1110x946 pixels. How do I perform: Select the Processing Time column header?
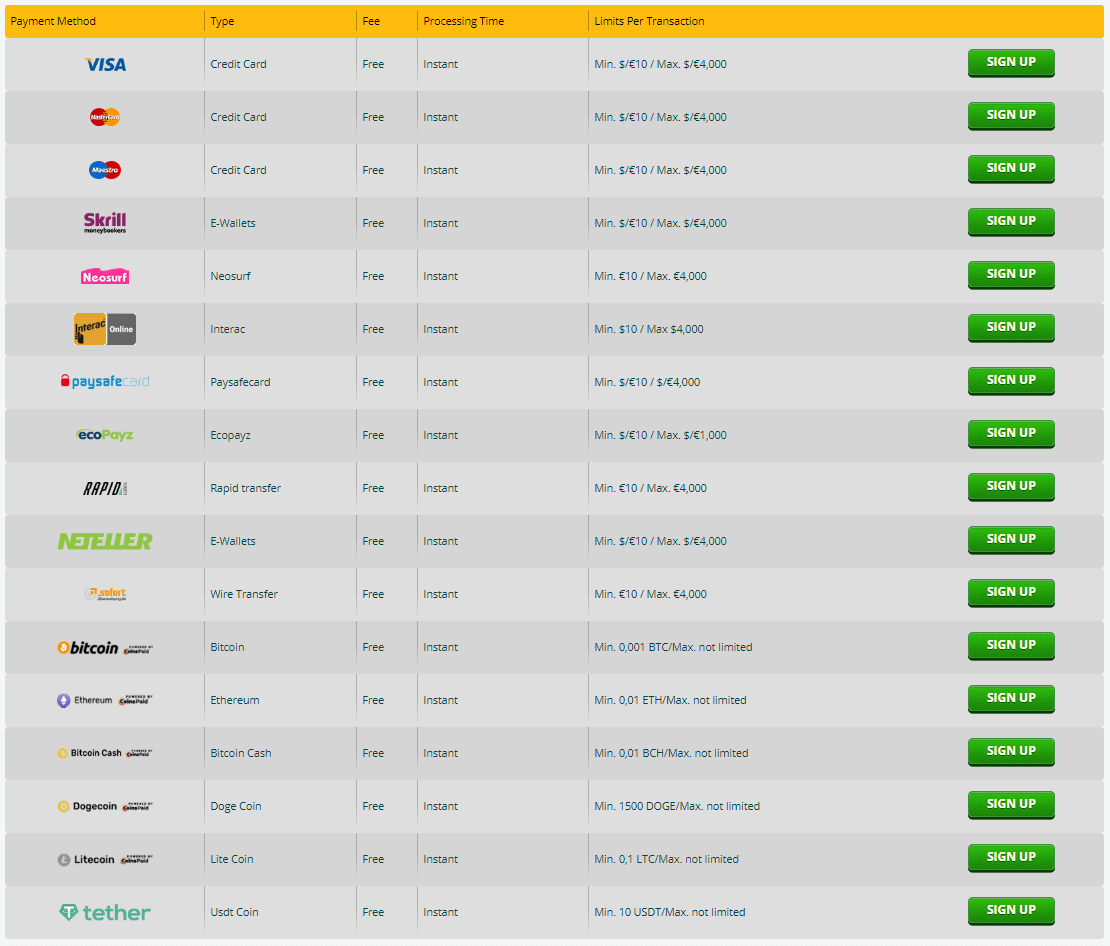pyautogui.click(x=464, y=21)
